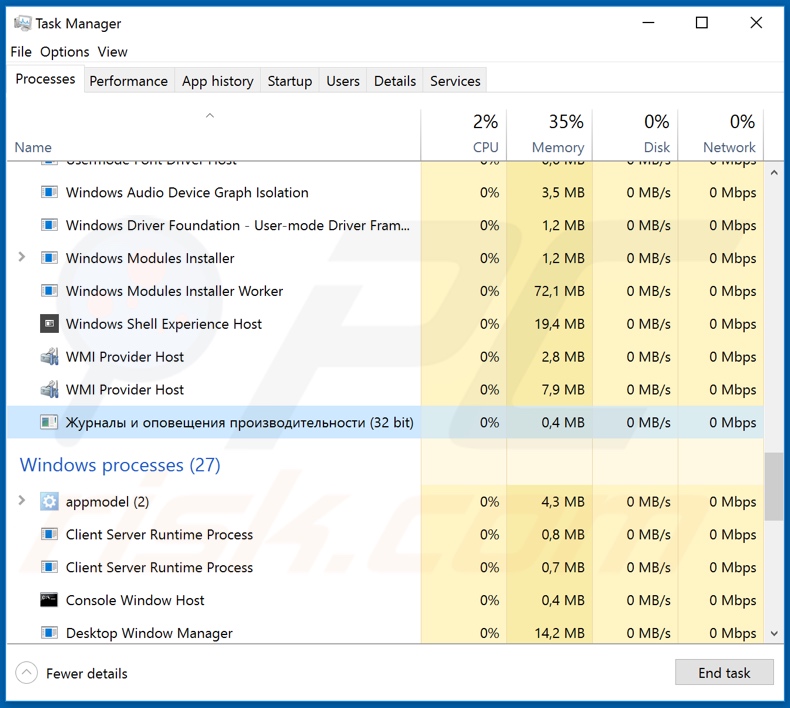This screenshot has height=708, width=790.
Task: Click the 72,1 MB memory value
Action: click(559, 291)
